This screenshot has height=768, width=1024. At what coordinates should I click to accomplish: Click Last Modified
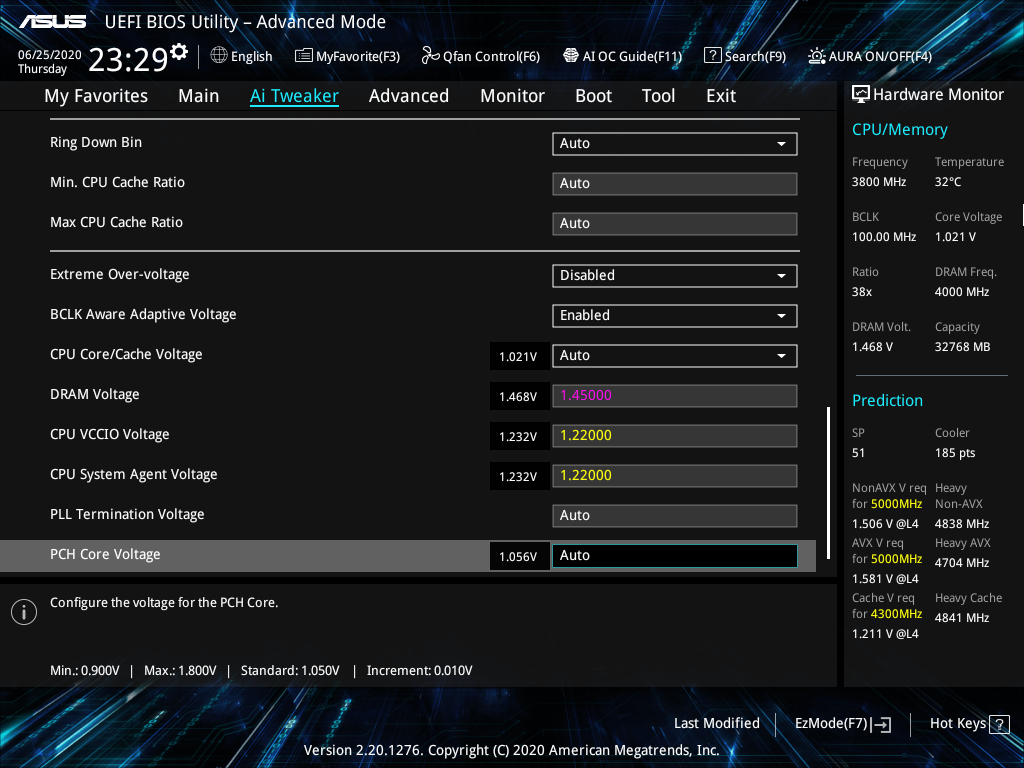click(x=716, y=724)
